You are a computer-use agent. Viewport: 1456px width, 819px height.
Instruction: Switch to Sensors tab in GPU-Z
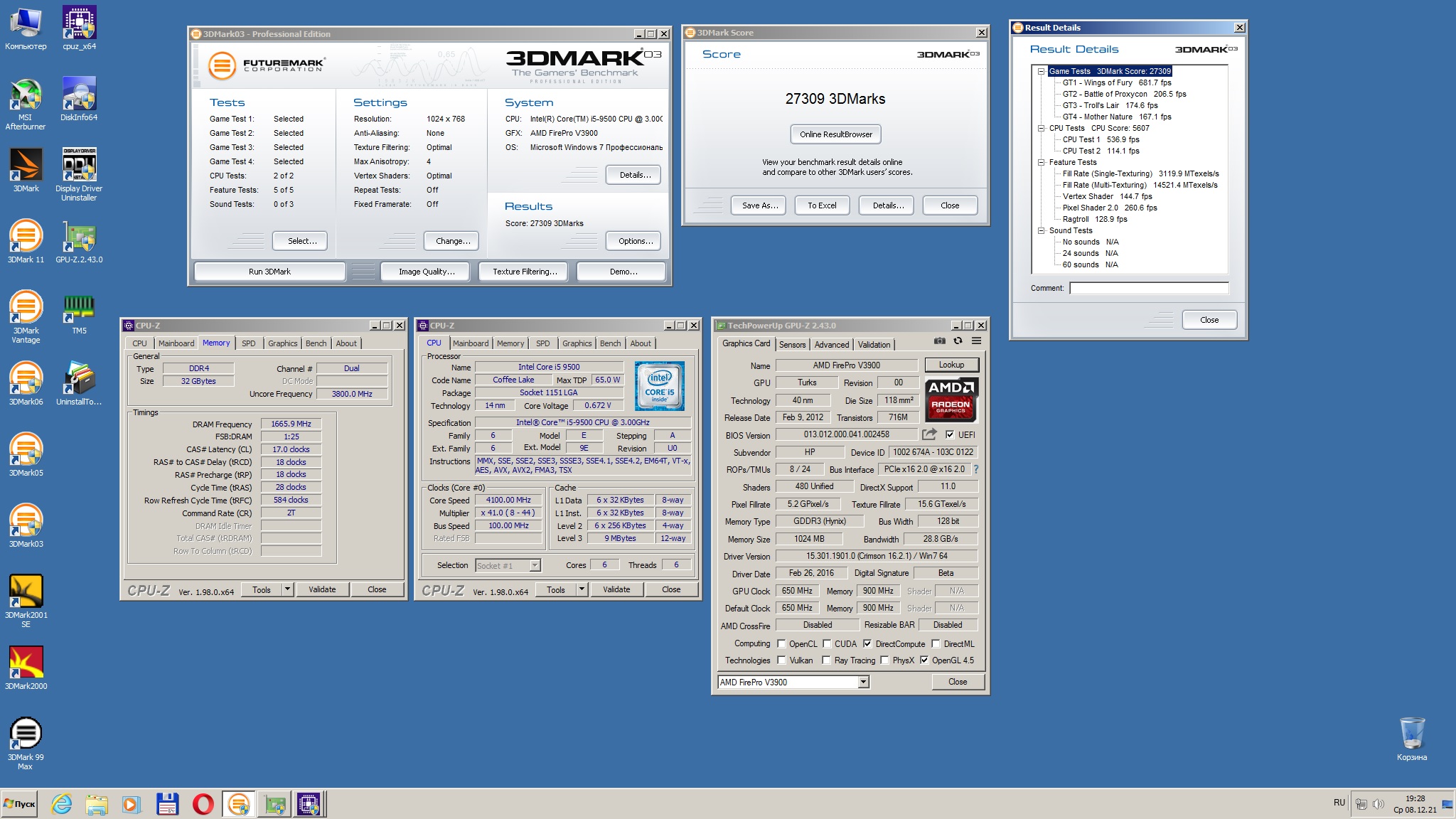(792, 345)
